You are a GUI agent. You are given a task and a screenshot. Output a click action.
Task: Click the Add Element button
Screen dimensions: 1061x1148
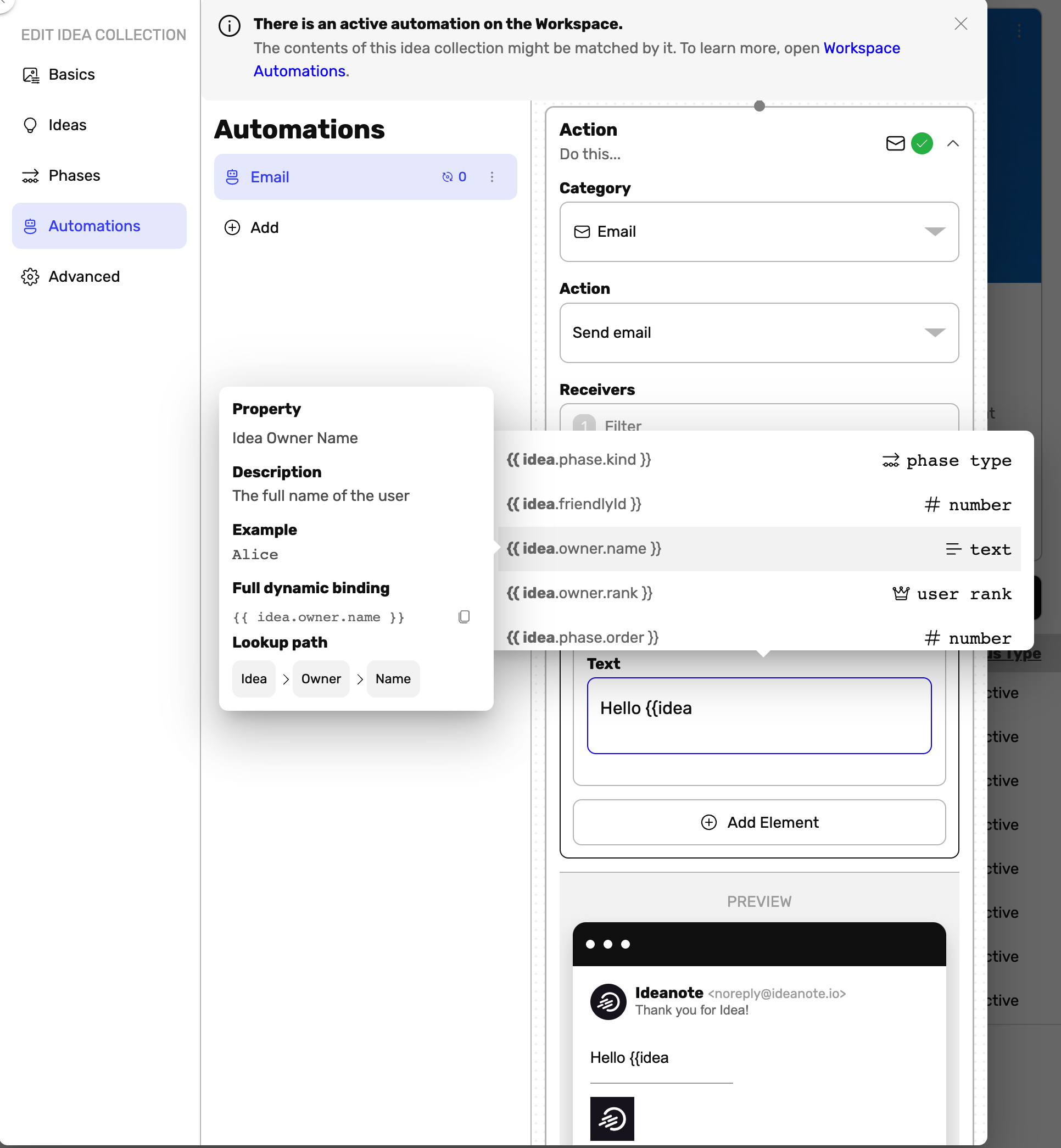[758, 822]
